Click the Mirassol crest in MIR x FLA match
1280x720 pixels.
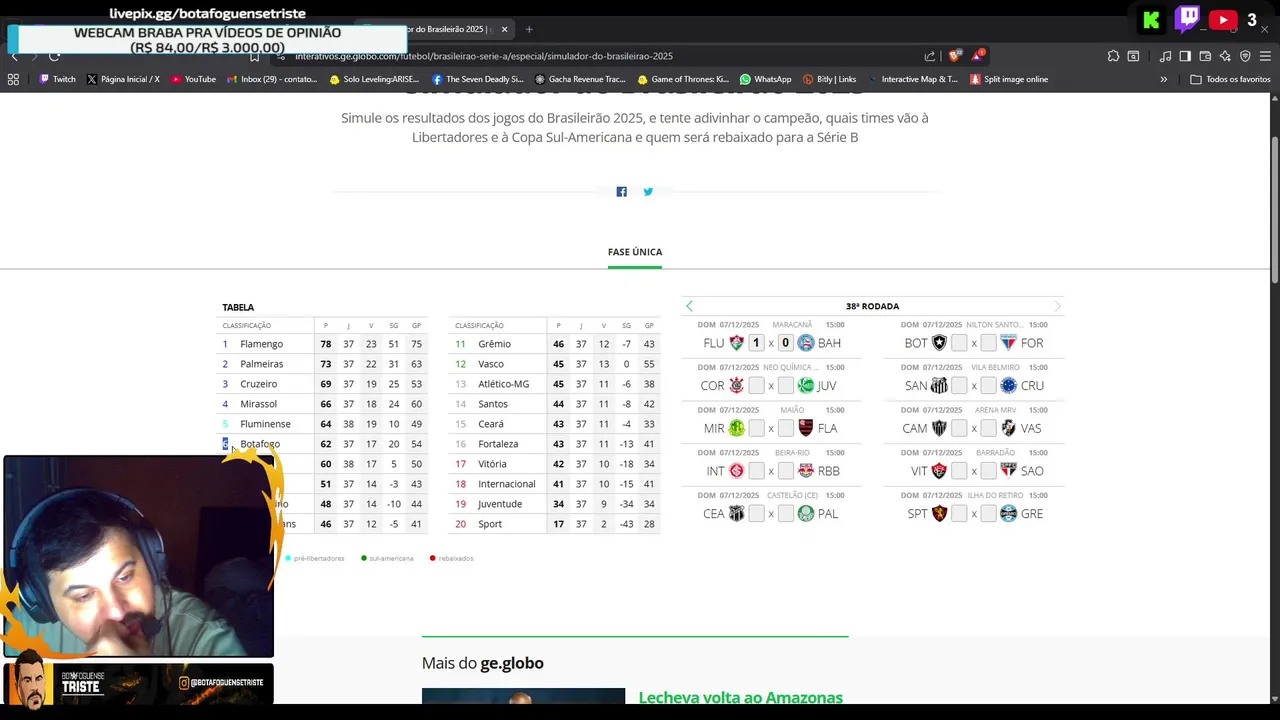point(737,428)
